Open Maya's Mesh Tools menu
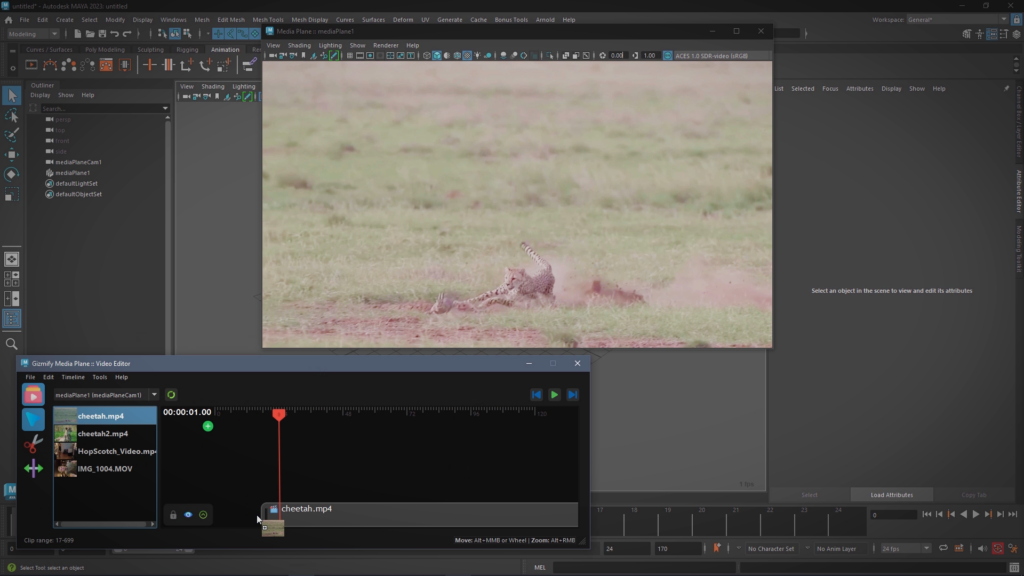Viewport: 1024px width, 576px height. [x=268, y=20]
